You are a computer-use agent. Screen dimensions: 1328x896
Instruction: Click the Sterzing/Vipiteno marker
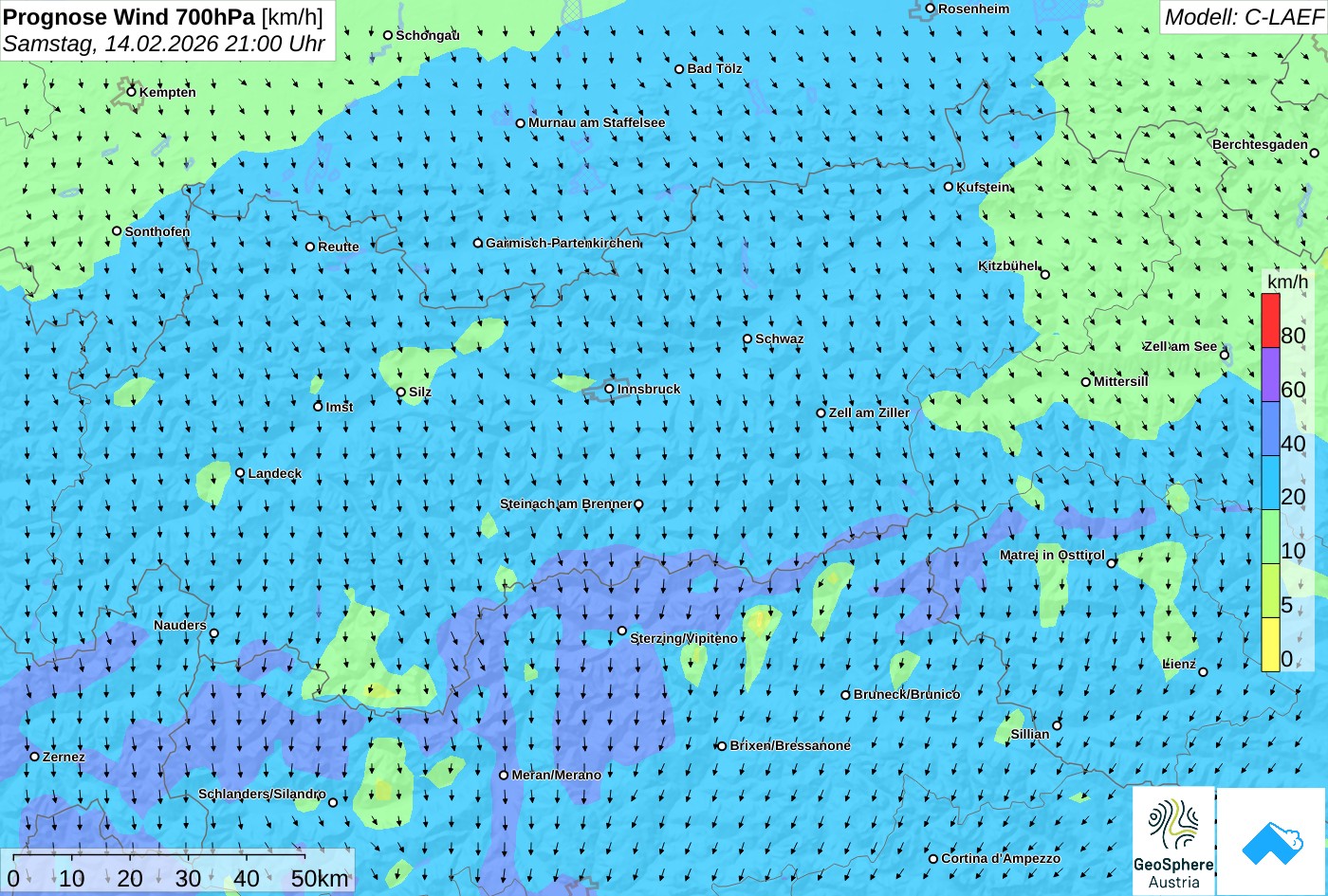[x=622, y=631]
